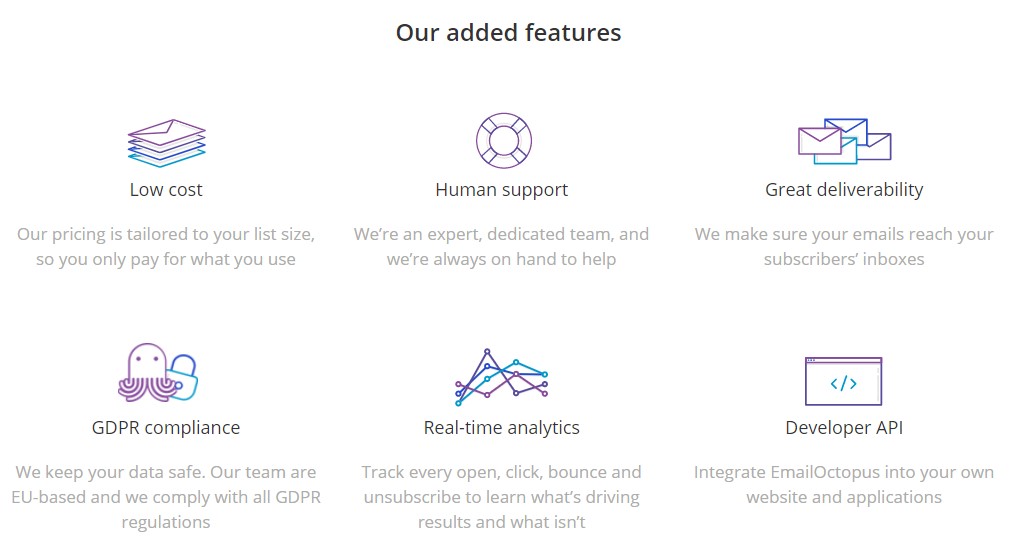
Task: Click the stacked envelopes Low cost icon
Action: click(x=166, y=143)
